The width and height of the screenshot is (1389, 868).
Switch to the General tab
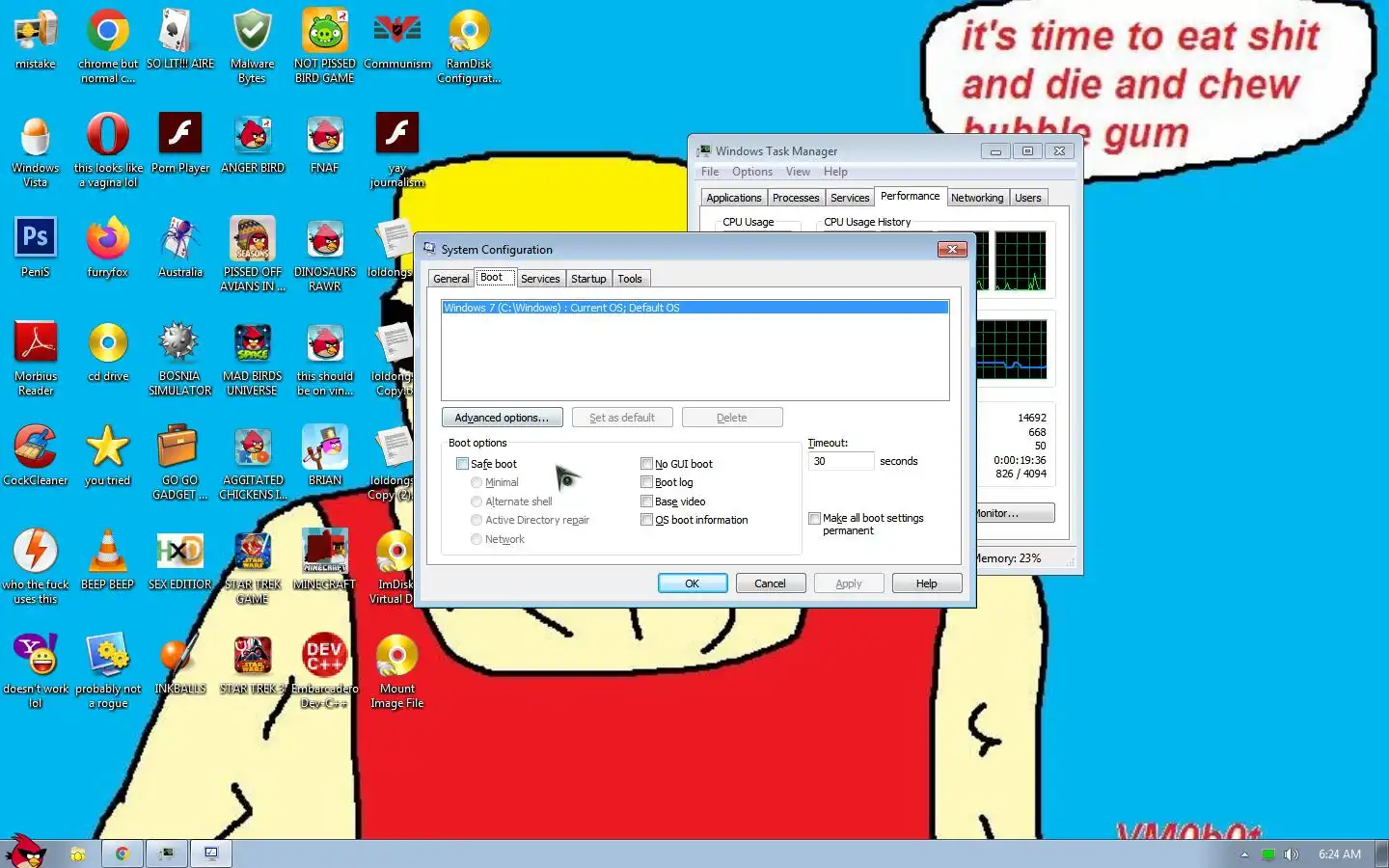pos(450,279)
